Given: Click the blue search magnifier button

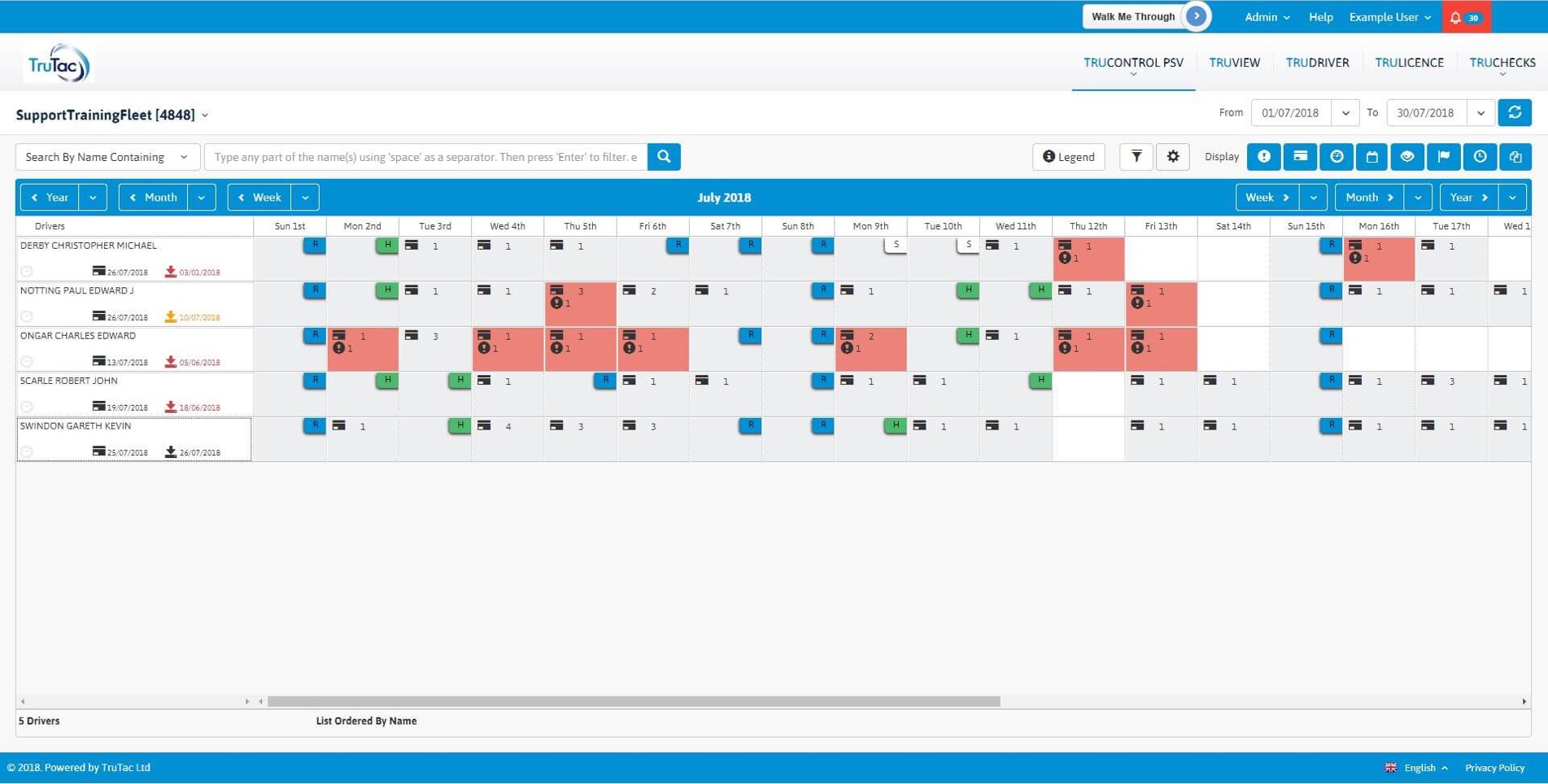Looking at the screenshot, I should click(x=664, y=157).
